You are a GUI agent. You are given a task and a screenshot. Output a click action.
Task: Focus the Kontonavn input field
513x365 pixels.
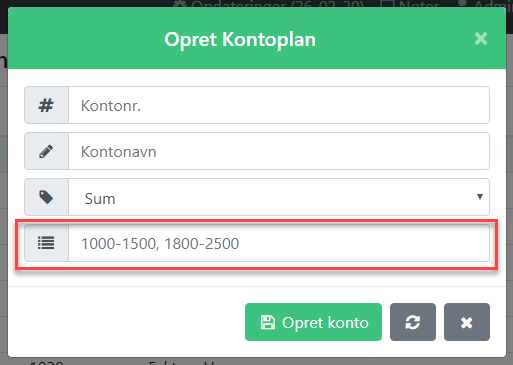279,151
